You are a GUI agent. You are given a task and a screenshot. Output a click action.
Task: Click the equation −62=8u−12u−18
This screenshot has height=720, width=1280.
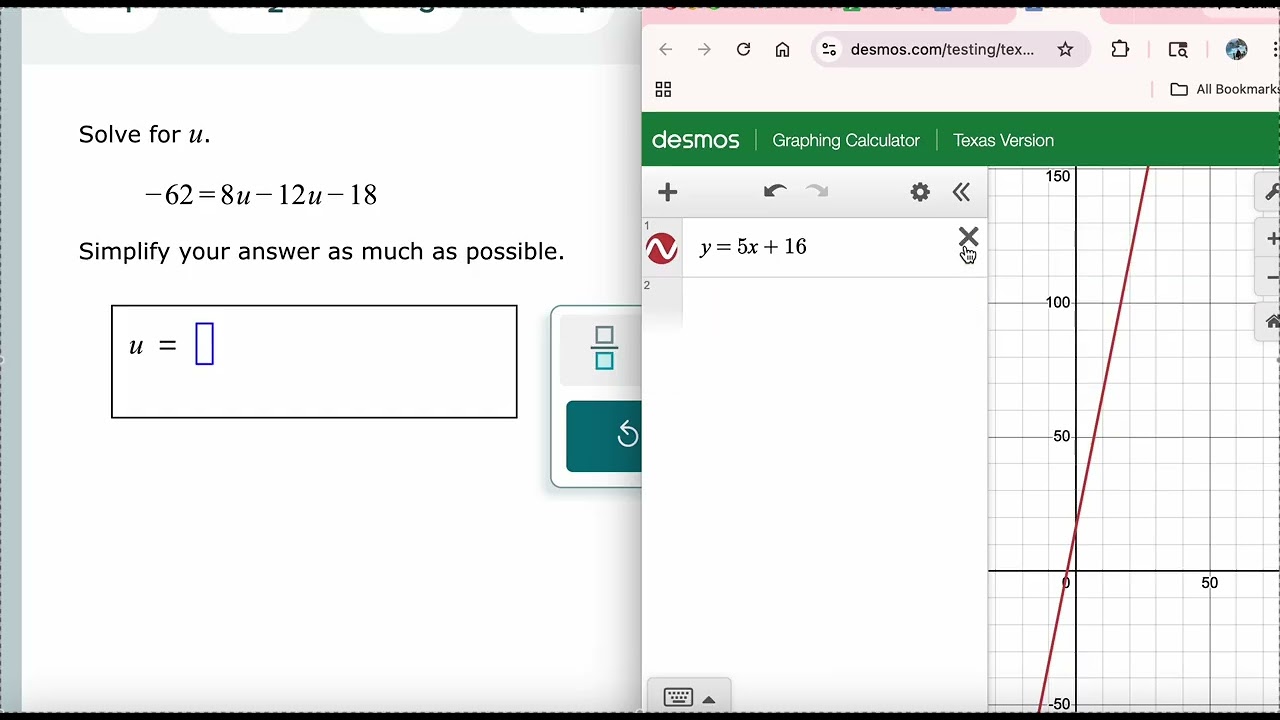(x=261, y=195)
